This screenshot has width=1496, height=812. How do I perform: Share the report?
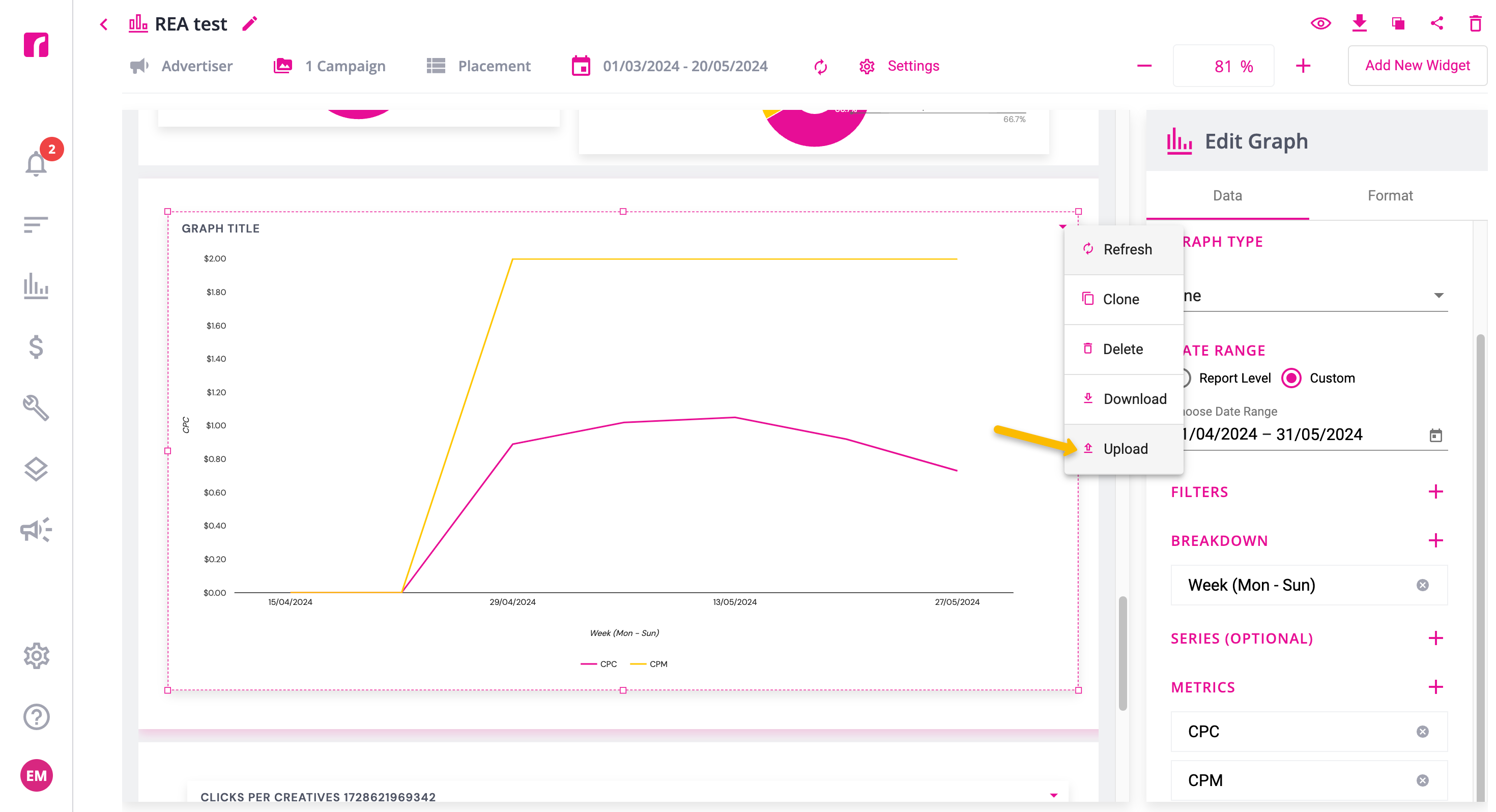pyautogui.click(x=1436, y=23)
